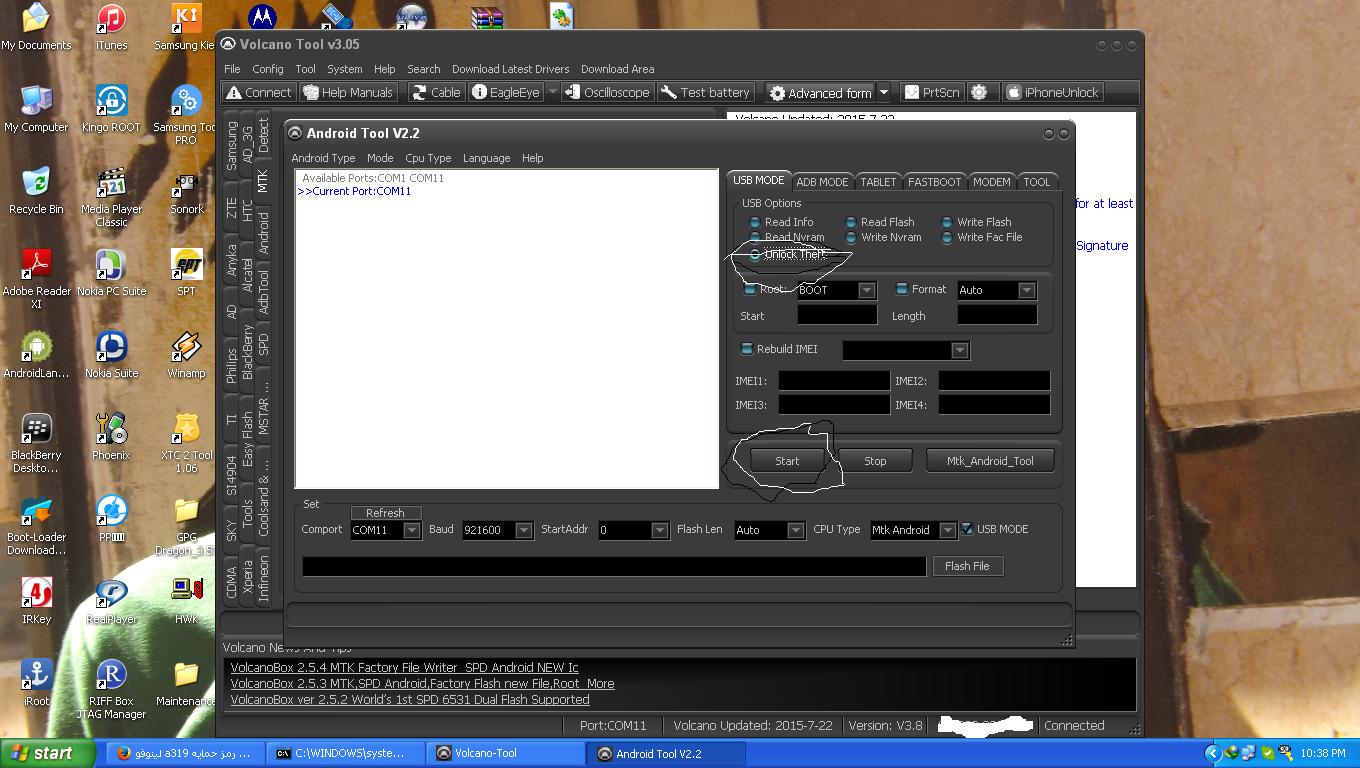Open the EagleEye tool
Viewport: 1360px width, 768px height.
point(506,92)
